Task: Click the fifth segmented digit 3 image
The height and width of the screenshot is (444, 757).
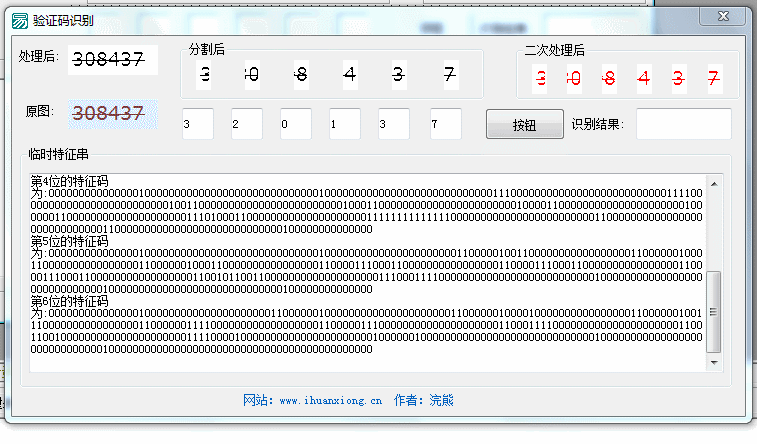Action: (x=399, y=75)
